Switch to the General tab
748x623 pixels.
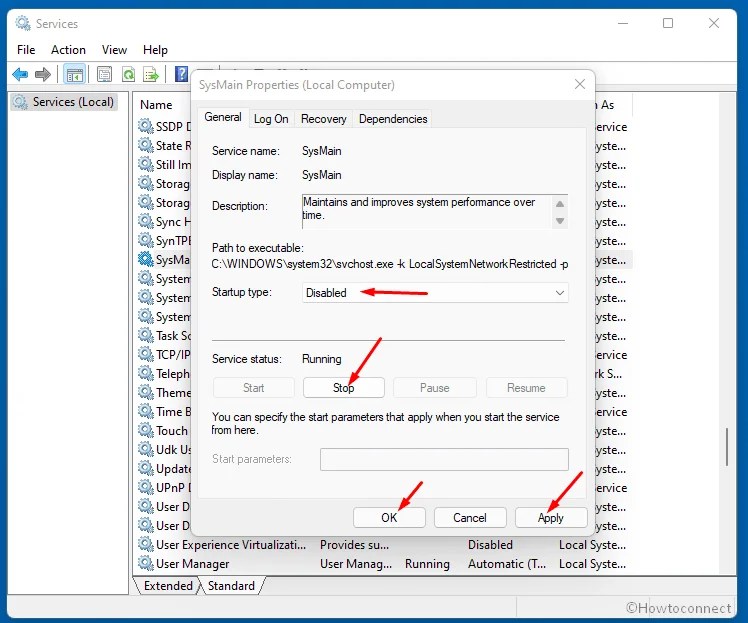coord(223,117)
